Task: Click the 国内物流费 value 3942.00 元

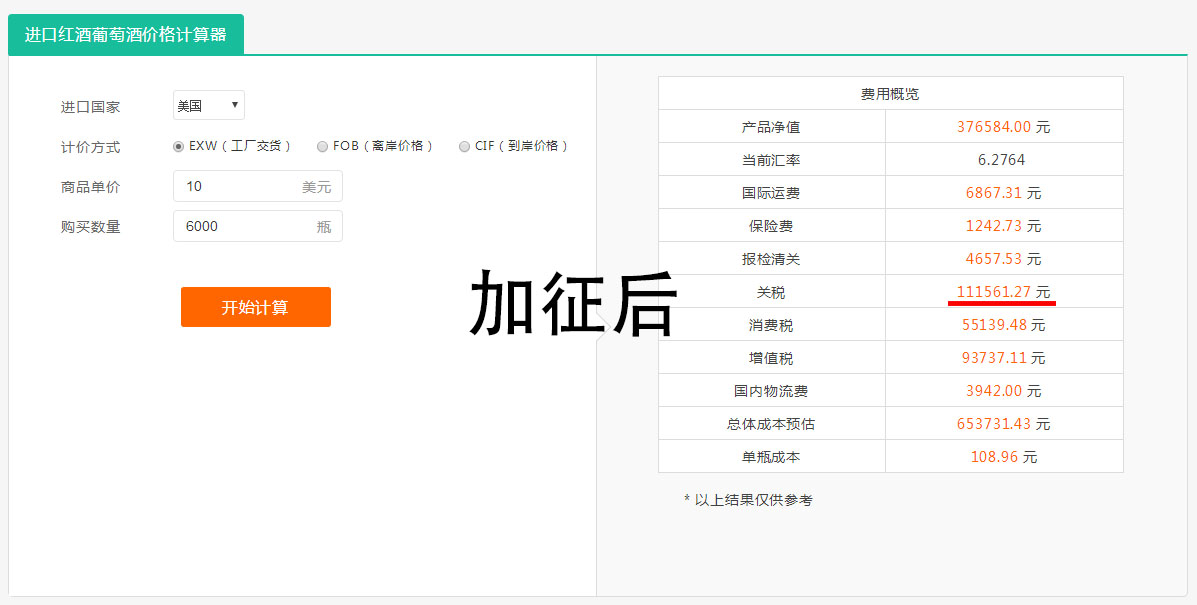Action: coord(1003,391)
